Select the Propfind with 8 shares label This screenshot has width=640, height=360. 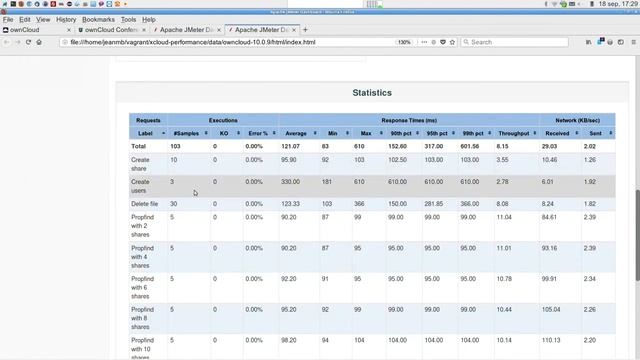point(142,318)
